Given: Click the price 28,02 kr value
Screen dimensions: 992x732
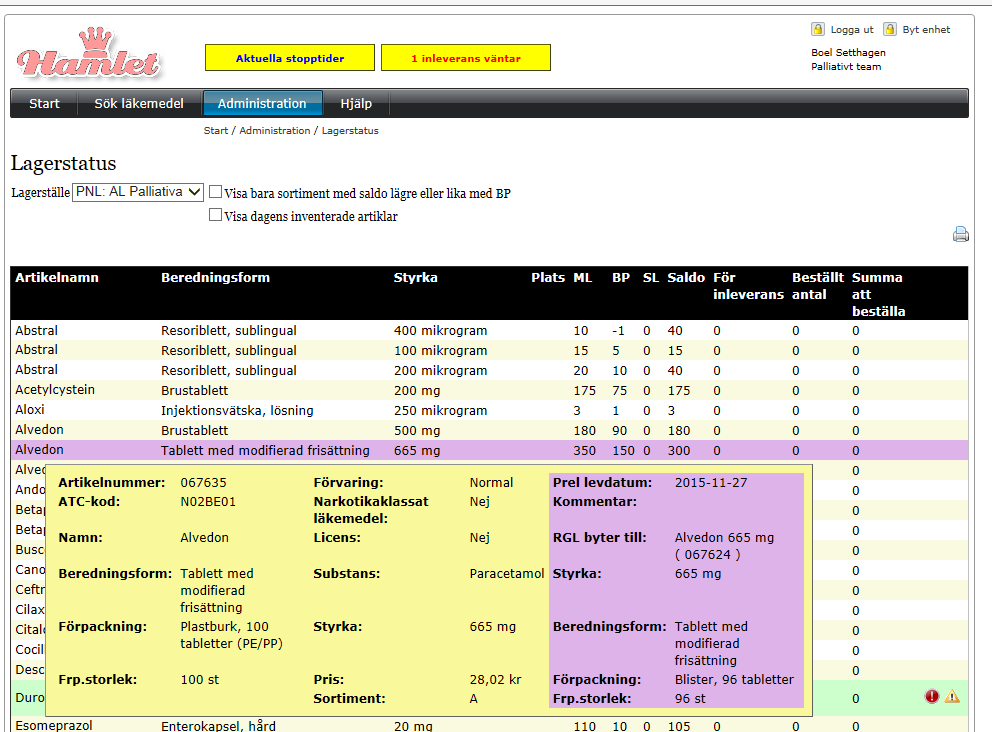Looking at the screenshot, I should (495, 679).
